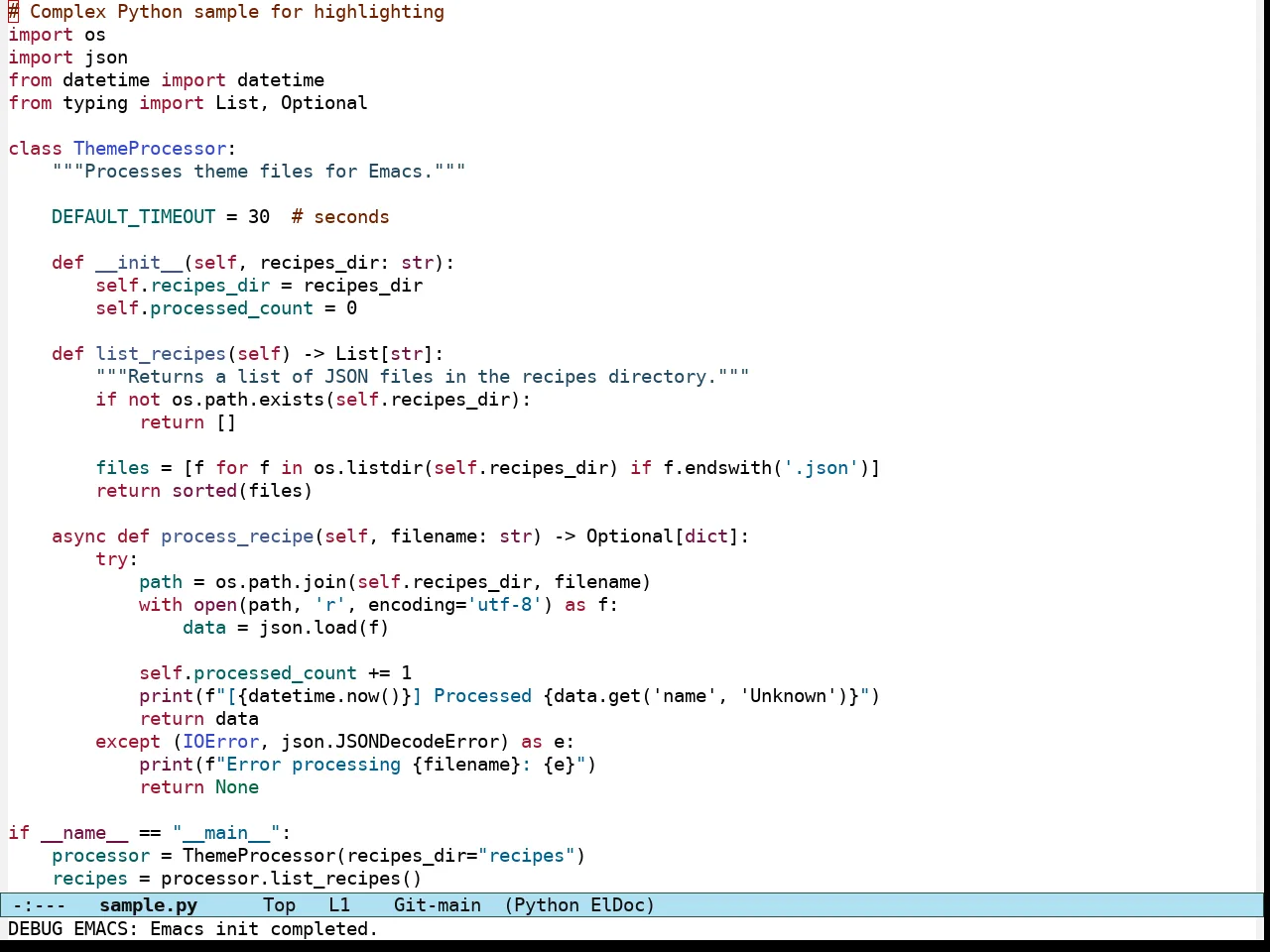
Task: Click the 'self.processed_count += 1' line
Action: [x=275, y=673]
